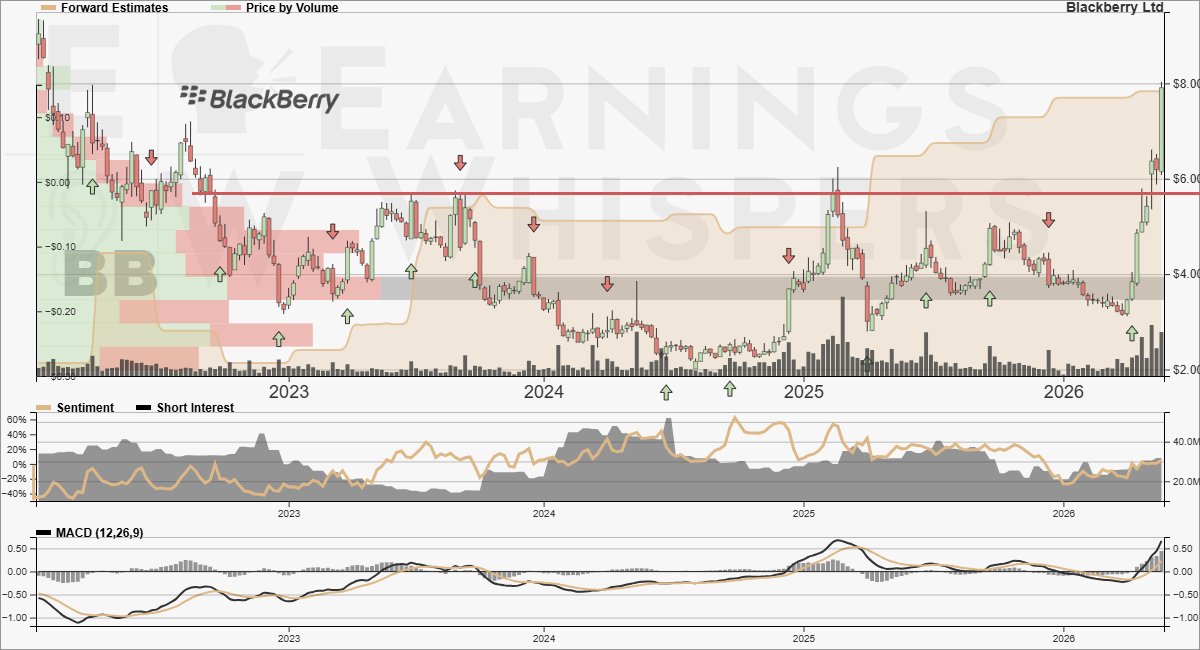Click the red down arrow just before 2025
1200x650 pixels.
pos(788,256)
